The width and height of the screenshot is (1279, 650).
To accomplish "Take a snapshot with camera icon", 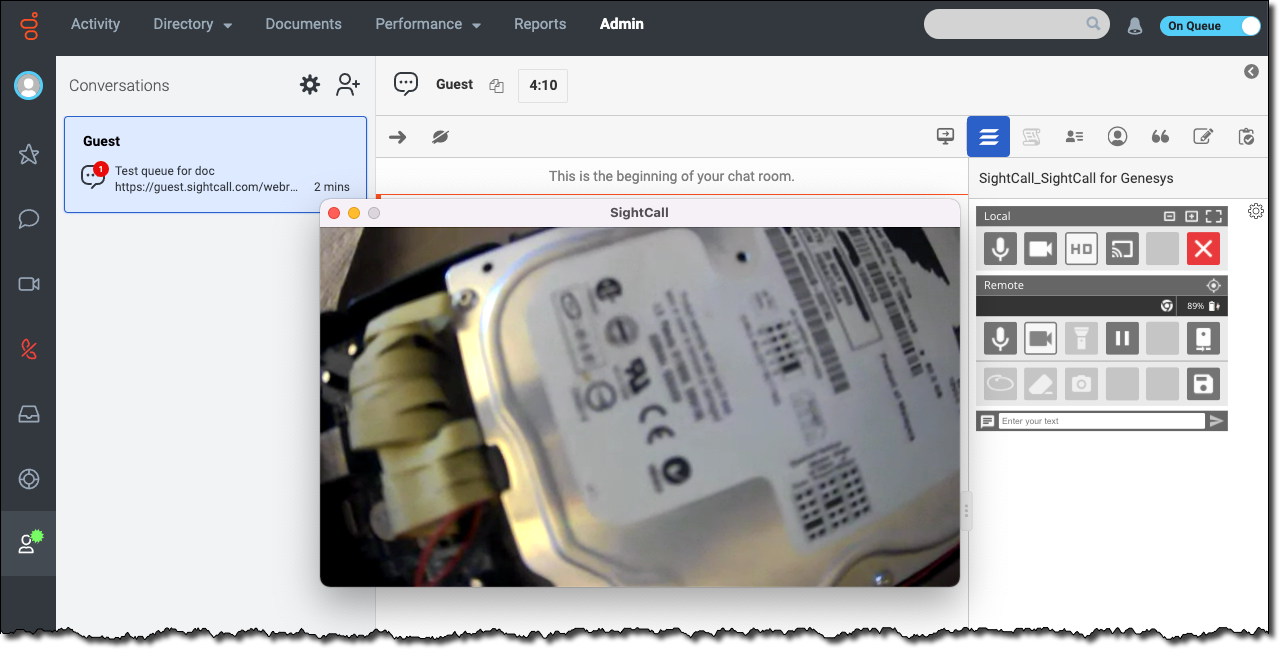I will click(1081, 383).
